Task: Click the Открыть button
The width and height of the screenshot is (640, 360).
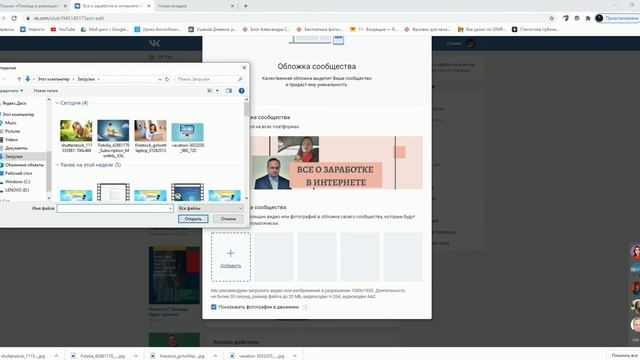Action: [x=193, y=219]
